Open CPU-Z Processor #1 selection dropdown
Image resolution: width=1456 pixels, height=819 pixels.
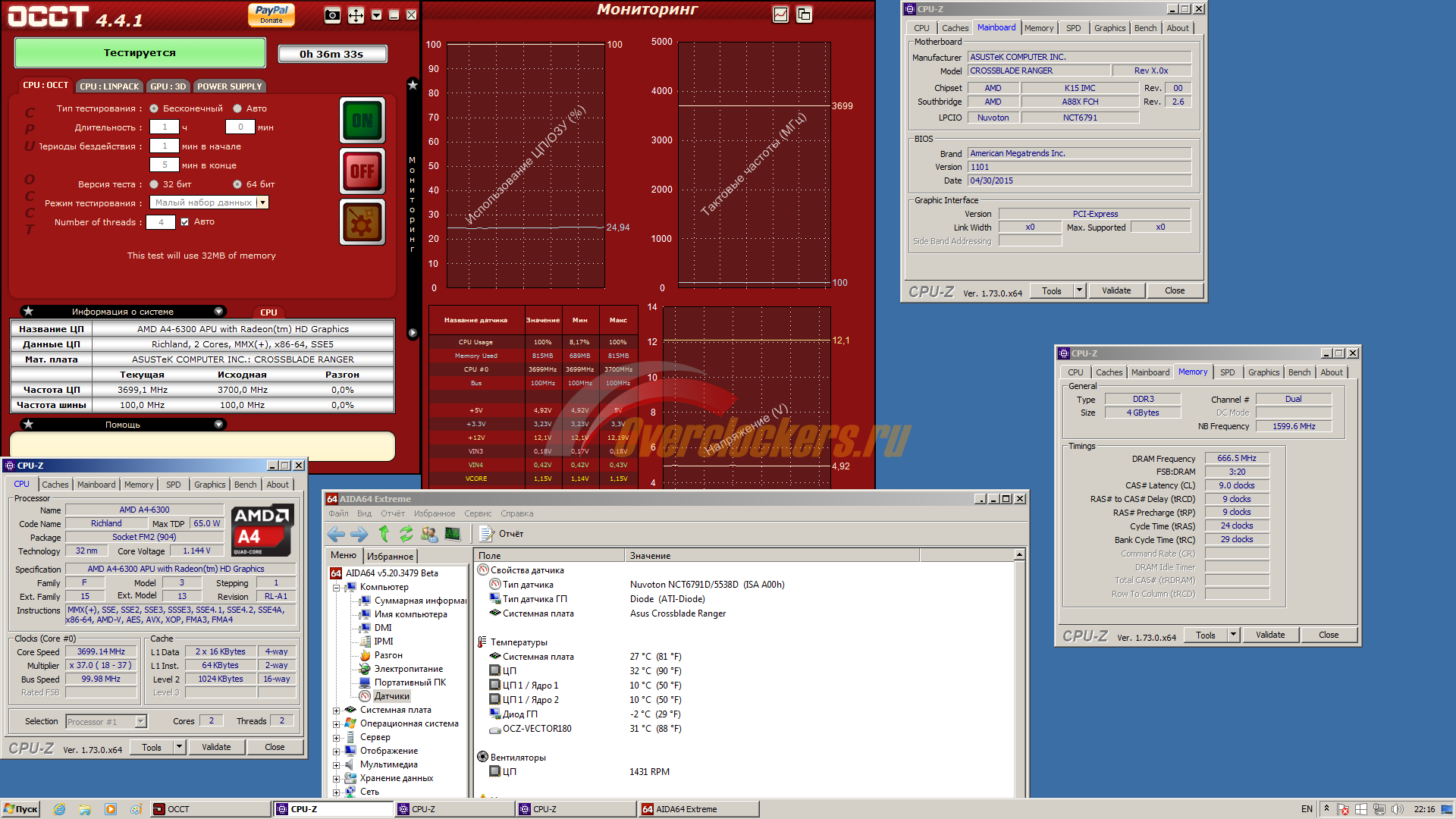140,722
